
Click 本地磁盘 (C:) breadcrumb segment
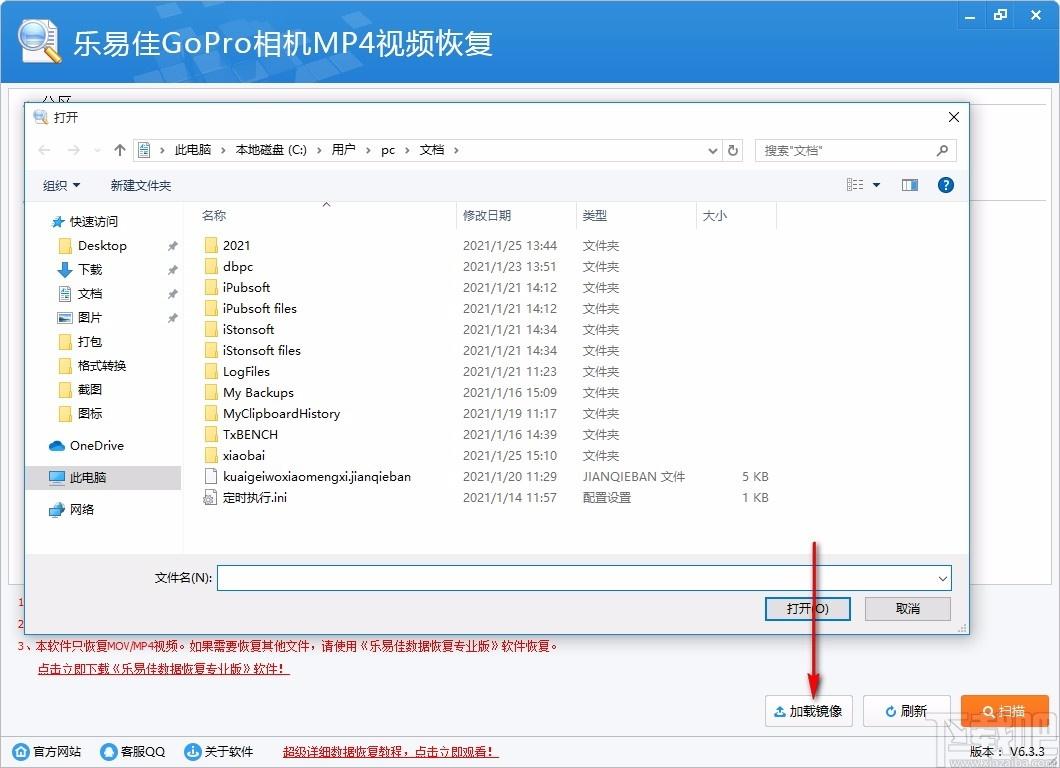(x=270, y=150)
